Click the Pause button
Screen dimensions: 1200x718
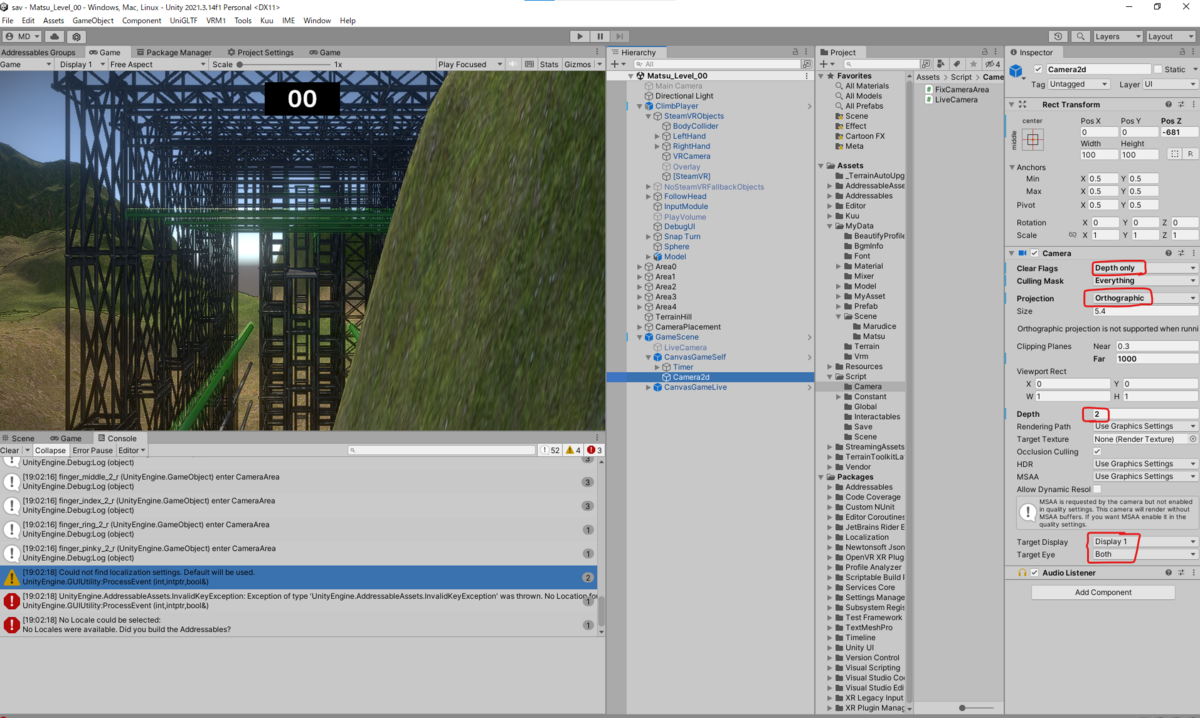[x=598, y=35]
